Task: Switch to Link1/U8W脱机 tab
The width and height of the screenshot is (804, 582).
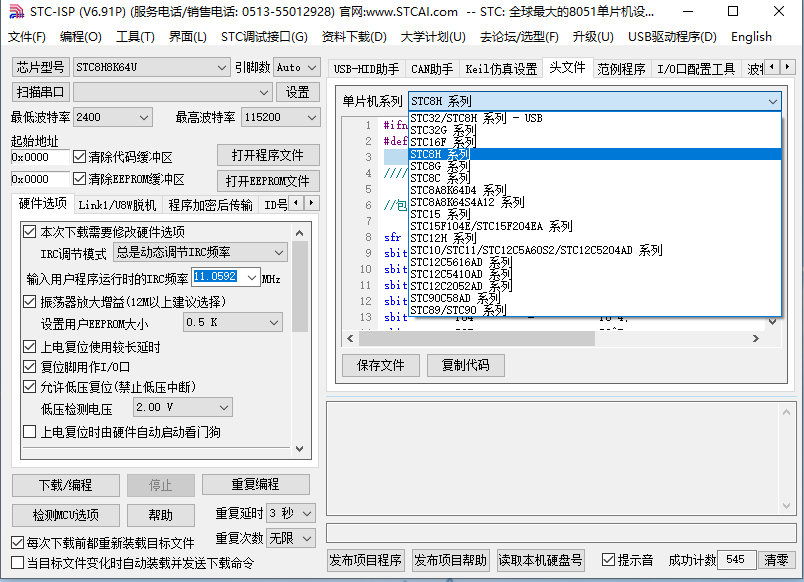Action: pos(117,205)
